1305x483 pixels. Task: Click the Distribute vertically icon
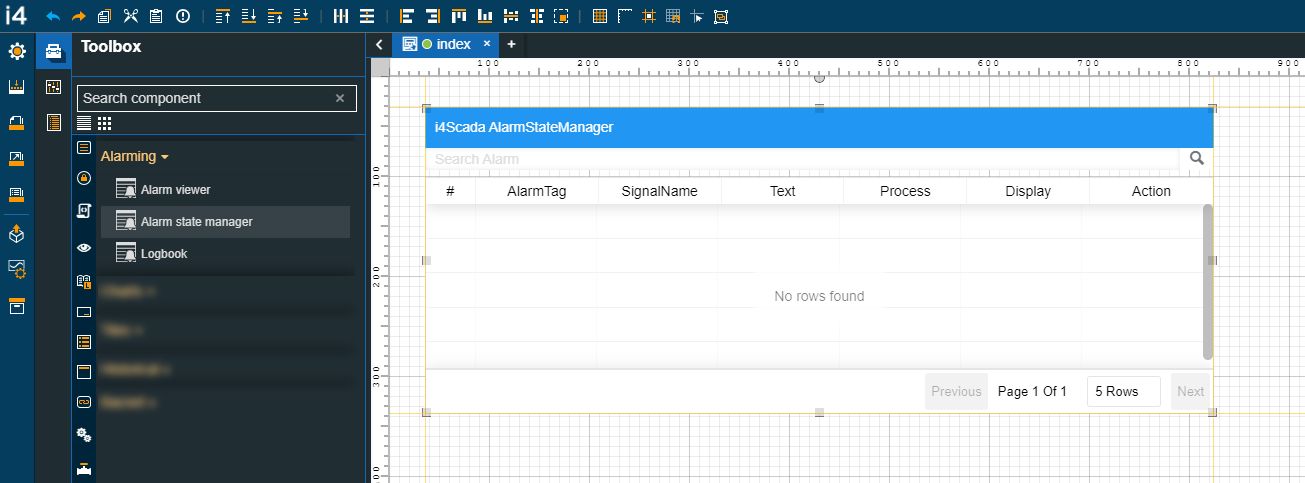[367, 16]
